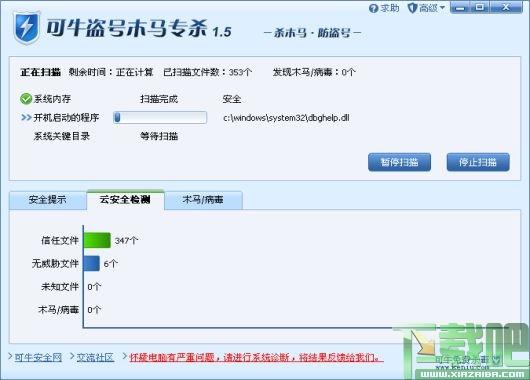
Task: Click the 安全 result next to 系统内存
Action: coord(232,99)
